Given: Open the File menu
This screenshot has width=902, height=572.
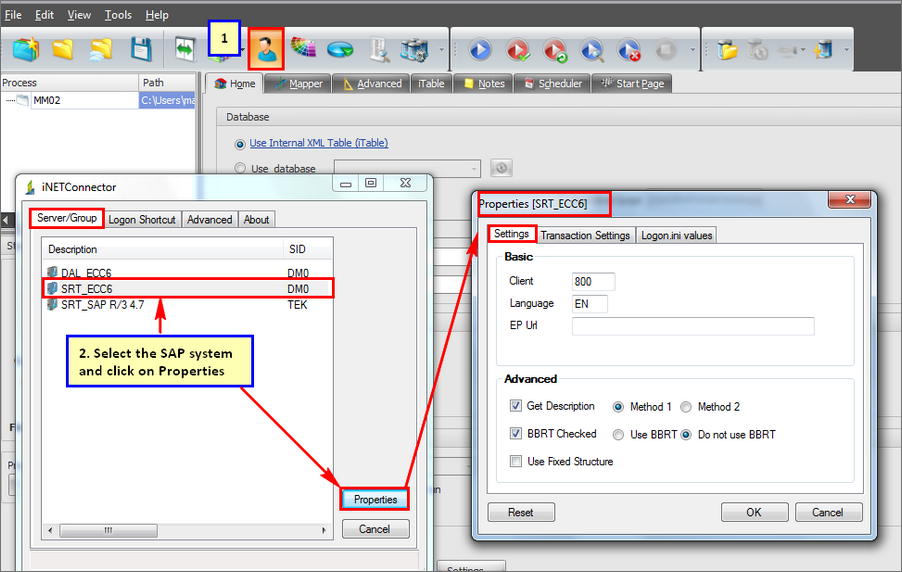Looking at the screenshot, I should point(13,15).
